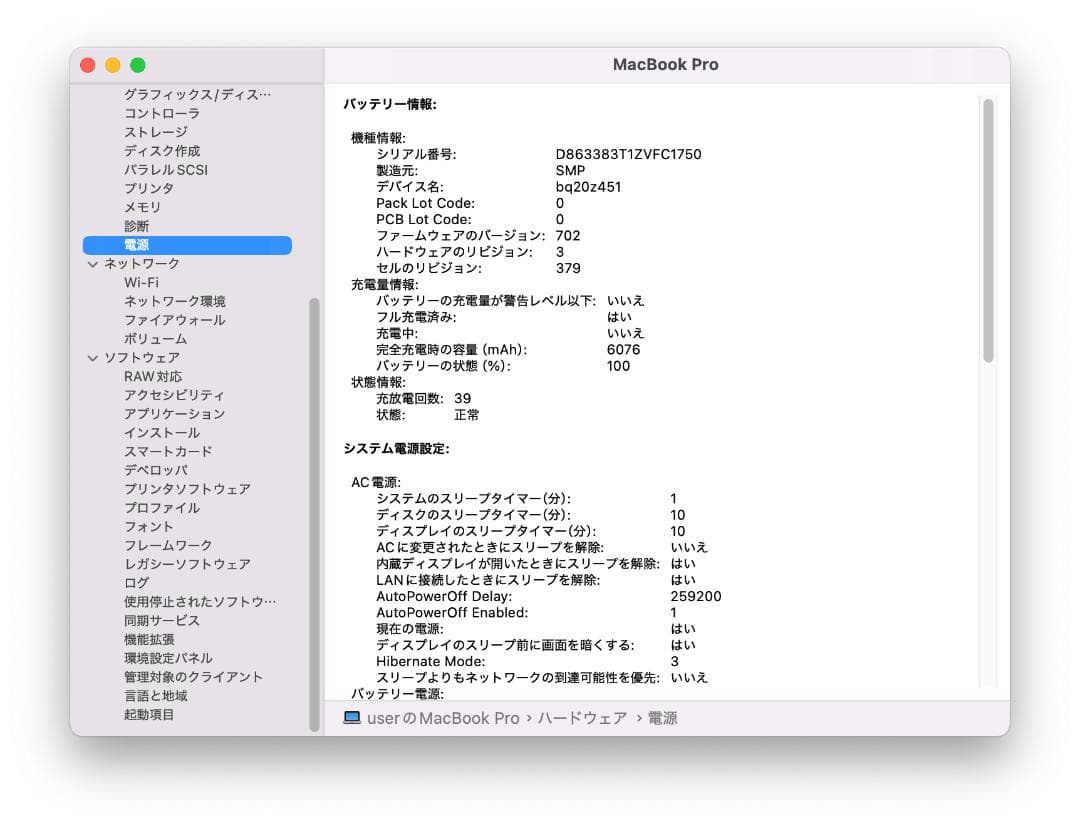The height and width of the screenshot is (829, 1080).
Task: Select プリンタ in sidebar
Action: point(149,188)
